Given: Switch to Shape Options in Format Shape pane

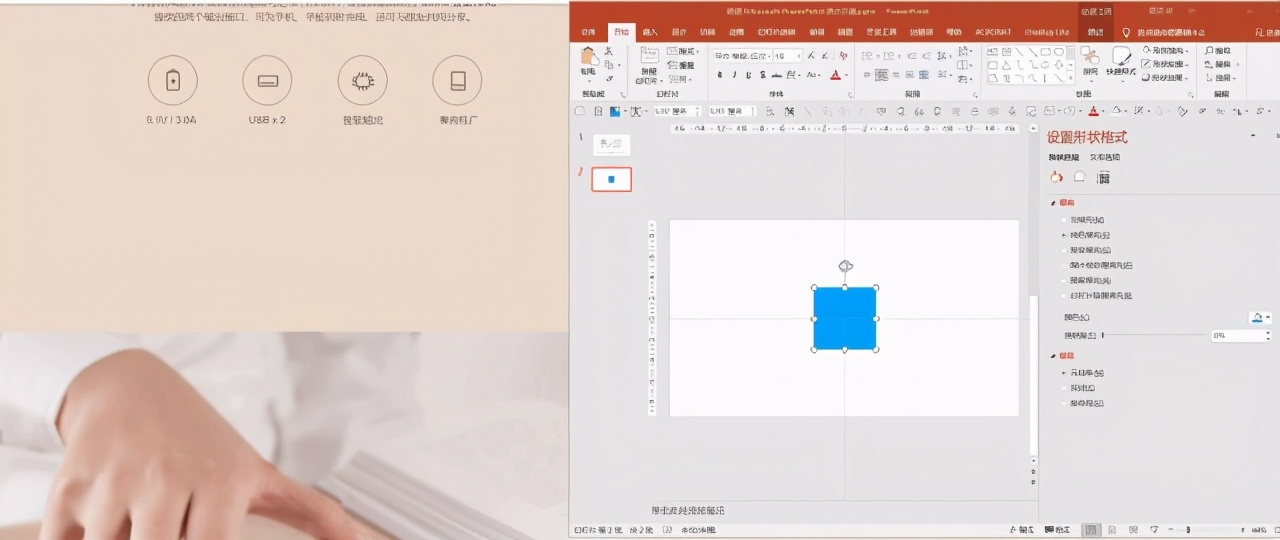Looking at the screenshot, I should tap(1063, 157).
